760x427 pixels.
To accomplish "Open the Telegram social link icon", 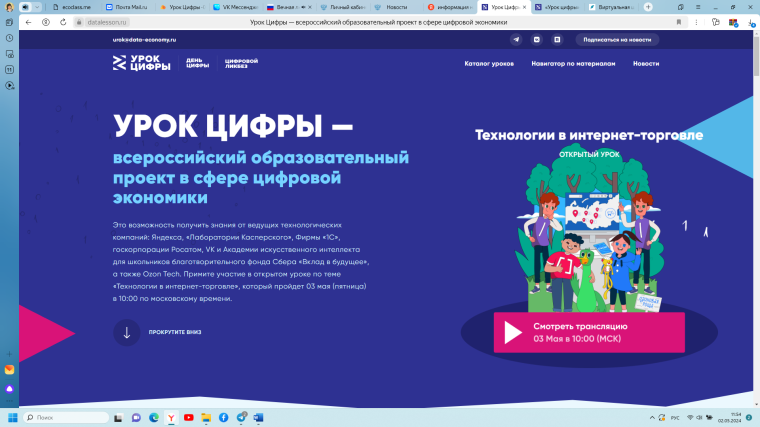I will click(516, 40).
